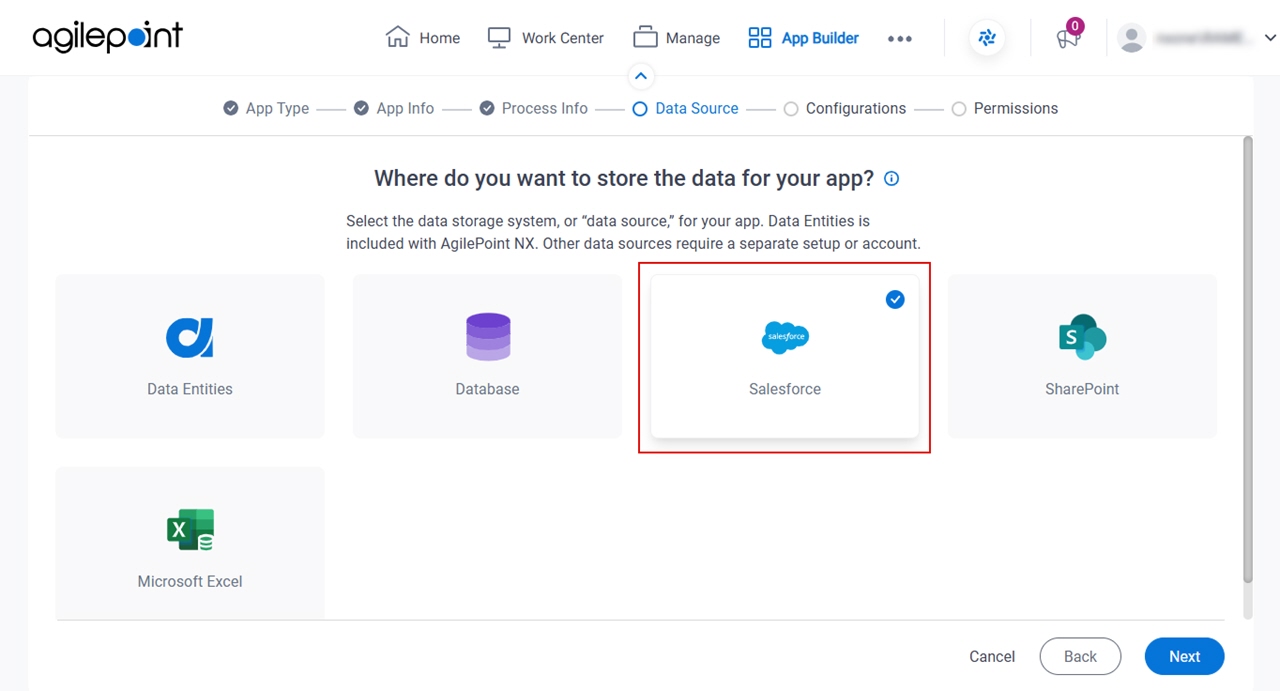Image resolution: width=1280 pixels, height=691 pixels.
Task: Click the user avatar icon
Action: [x=1131, y=38]
